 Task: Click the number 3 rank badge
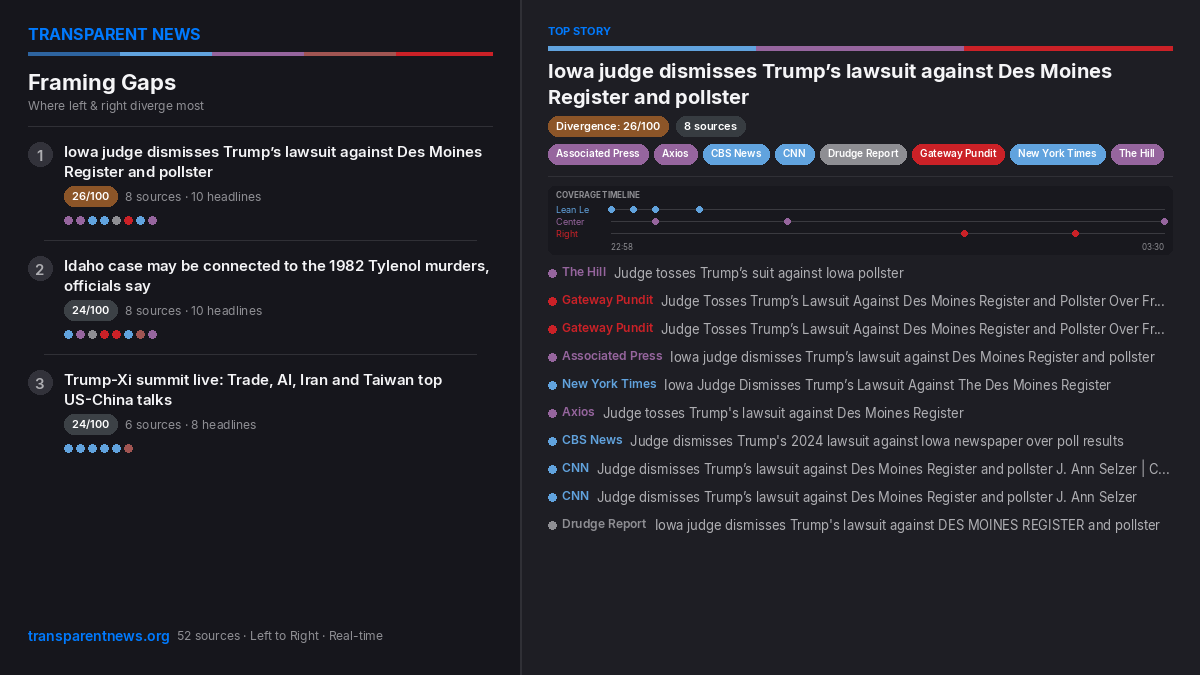[40, 383]
